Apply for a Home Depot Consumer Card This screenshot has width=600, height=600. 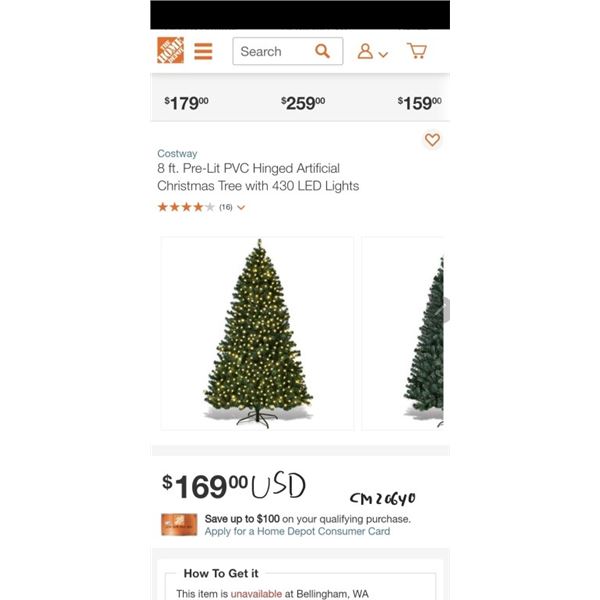(297, 532)
